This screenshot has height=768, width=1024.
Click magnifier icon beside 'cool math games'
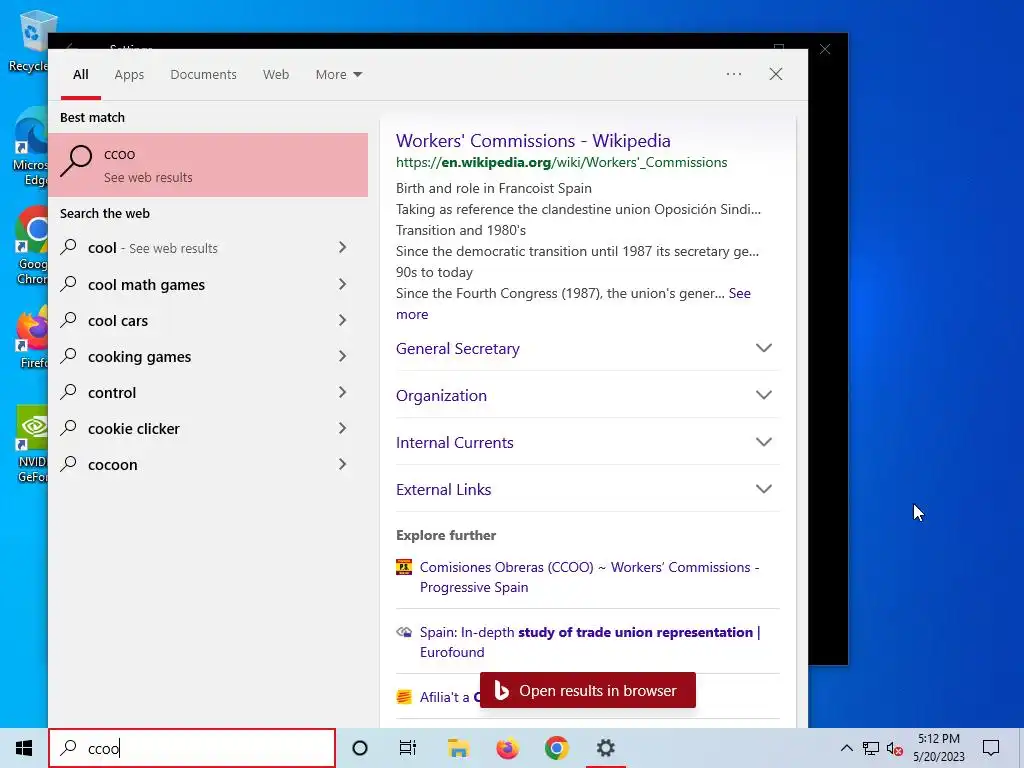point(69,283)
